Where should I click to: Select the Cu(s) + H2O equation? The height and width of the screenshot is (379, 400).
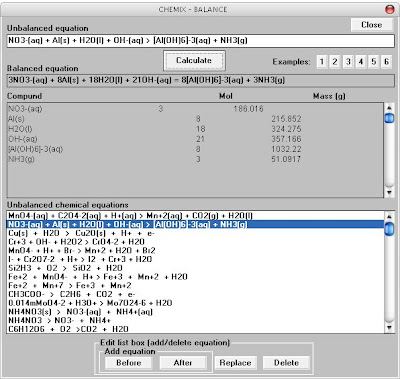point(195,233)
